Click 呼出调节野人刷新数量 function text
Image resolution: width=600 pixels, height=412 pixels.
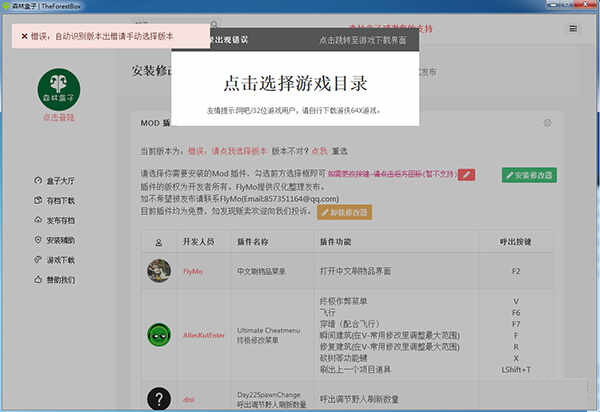coord(359,399)
